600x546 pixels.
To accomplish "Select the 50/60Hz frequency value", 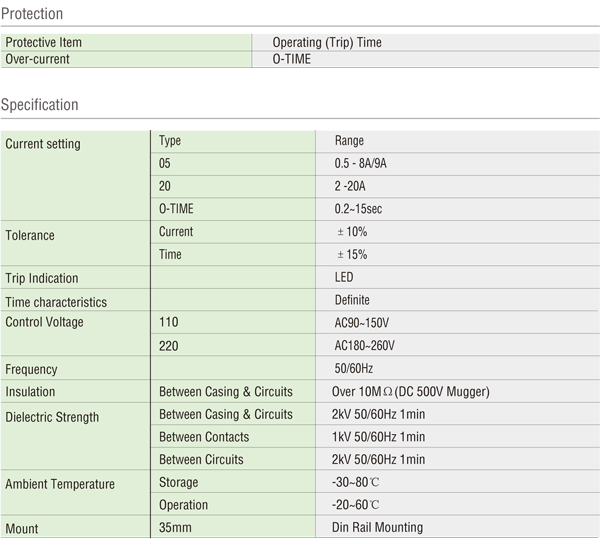I will click(354, 369).
